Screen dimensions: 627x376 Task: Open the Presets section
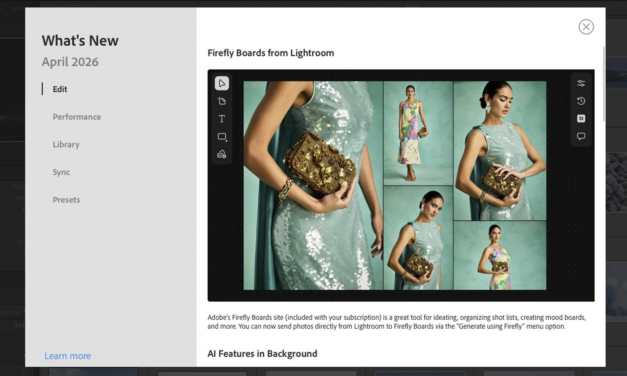point(66,200)
